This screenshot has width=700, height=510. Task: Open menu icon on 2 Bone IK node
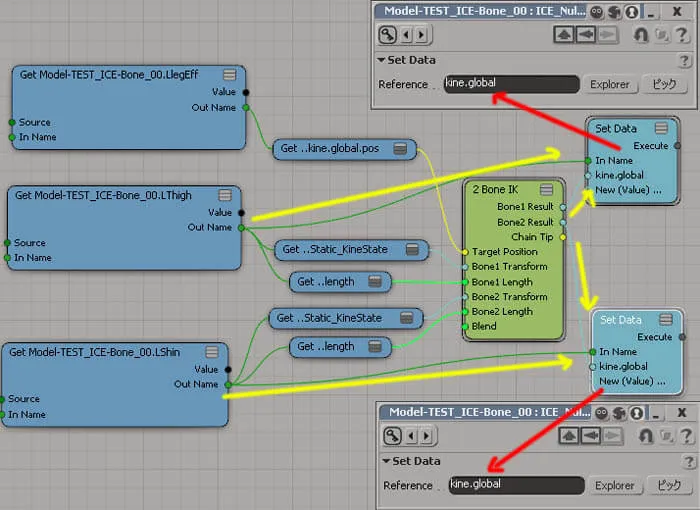(546, 189)
